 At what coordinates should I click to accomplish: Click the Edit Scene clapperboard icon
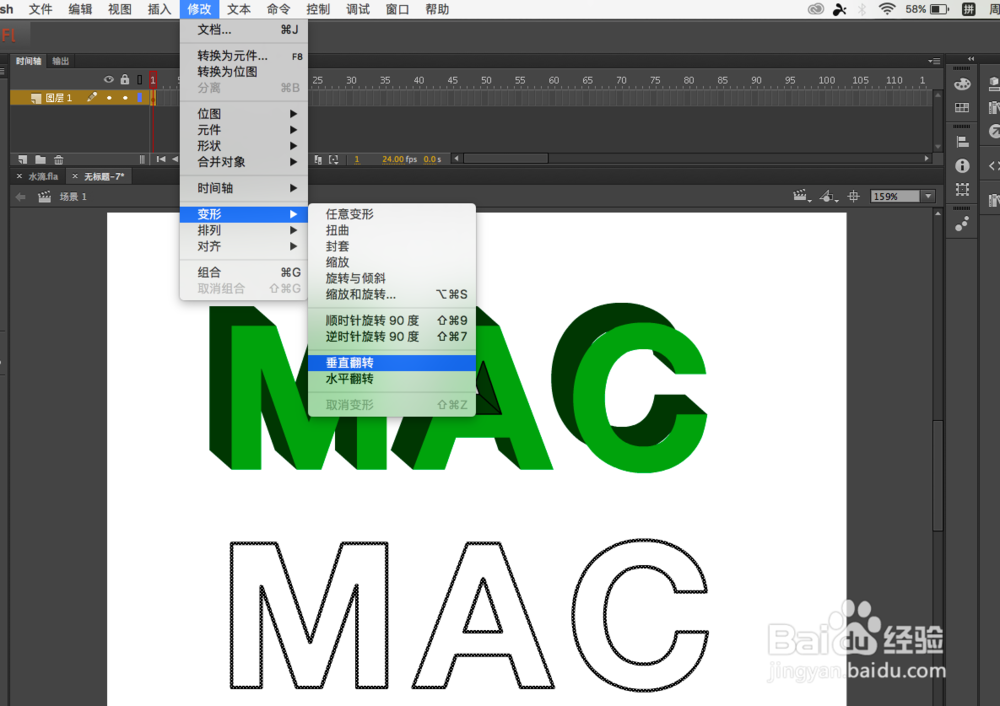[801, 196]
